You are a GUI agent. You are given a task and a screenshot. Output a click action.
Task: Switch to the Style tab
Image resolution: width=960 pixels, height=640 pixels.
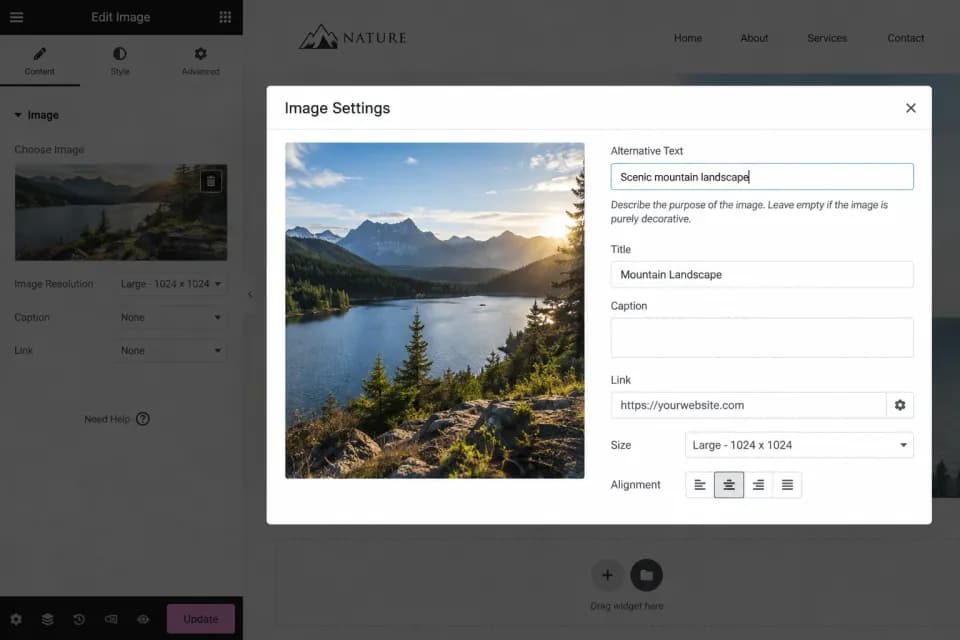120,61
